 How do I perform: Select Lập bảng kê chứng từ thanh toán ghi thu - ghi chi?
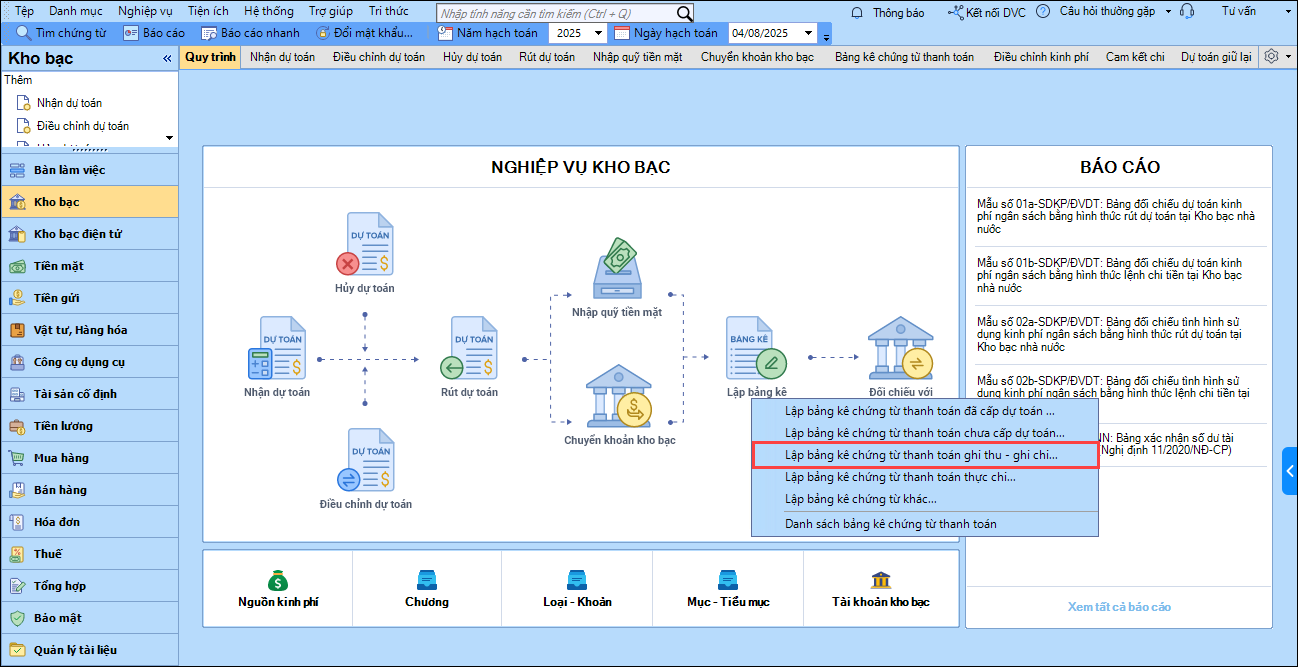925,454
